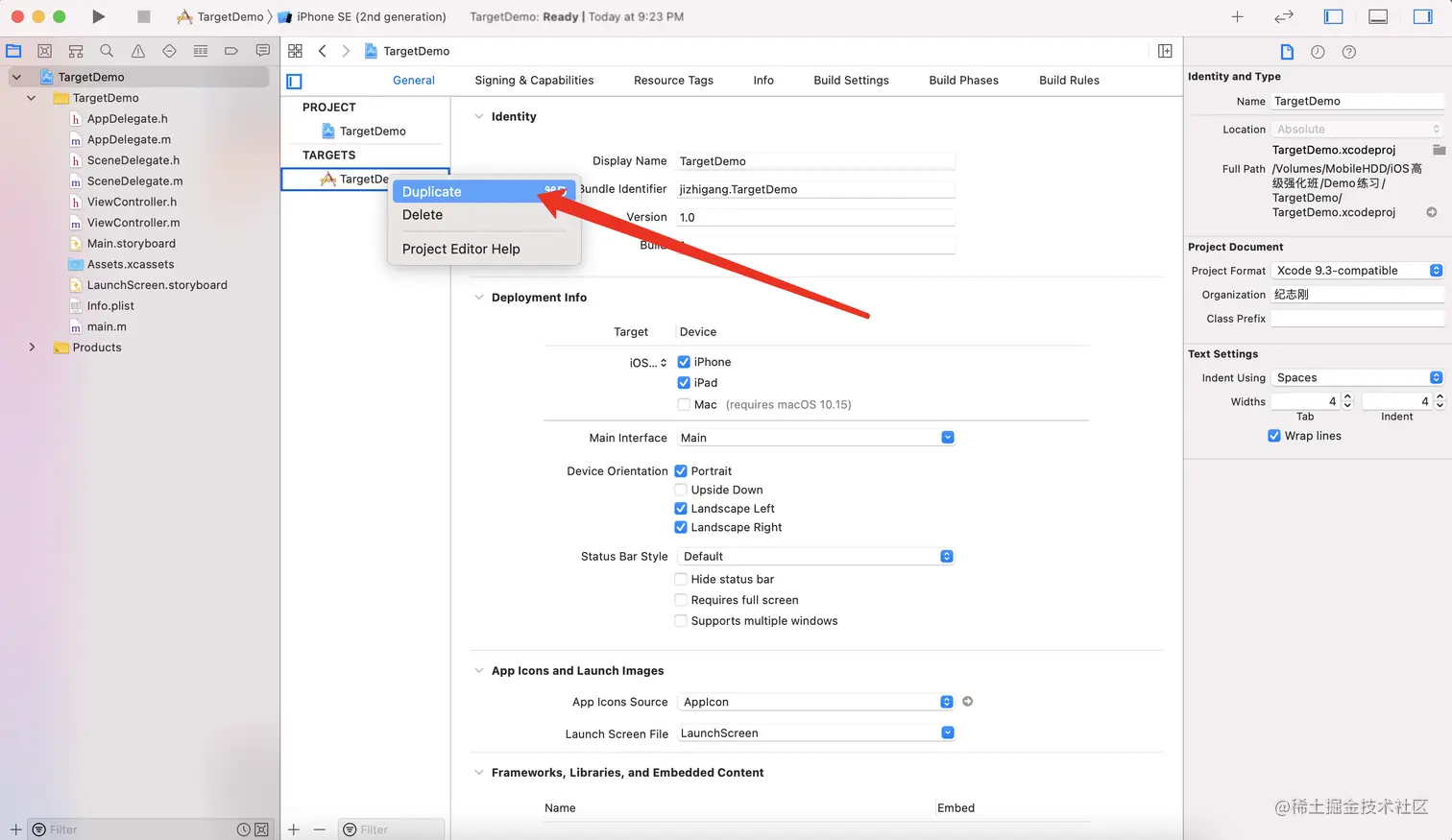Select the iPhone SE (2nd generation) destination
Image resolution: width=1452 pixels, height=840 pixels.
click(x=362, y=16)
